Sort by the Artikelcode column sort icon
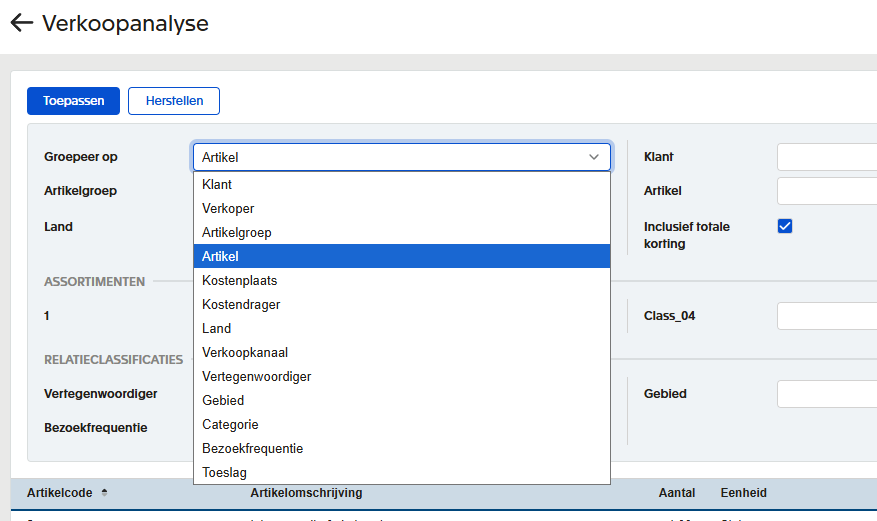The height and width of the screenshot is (521, 877). pos(105,494)
